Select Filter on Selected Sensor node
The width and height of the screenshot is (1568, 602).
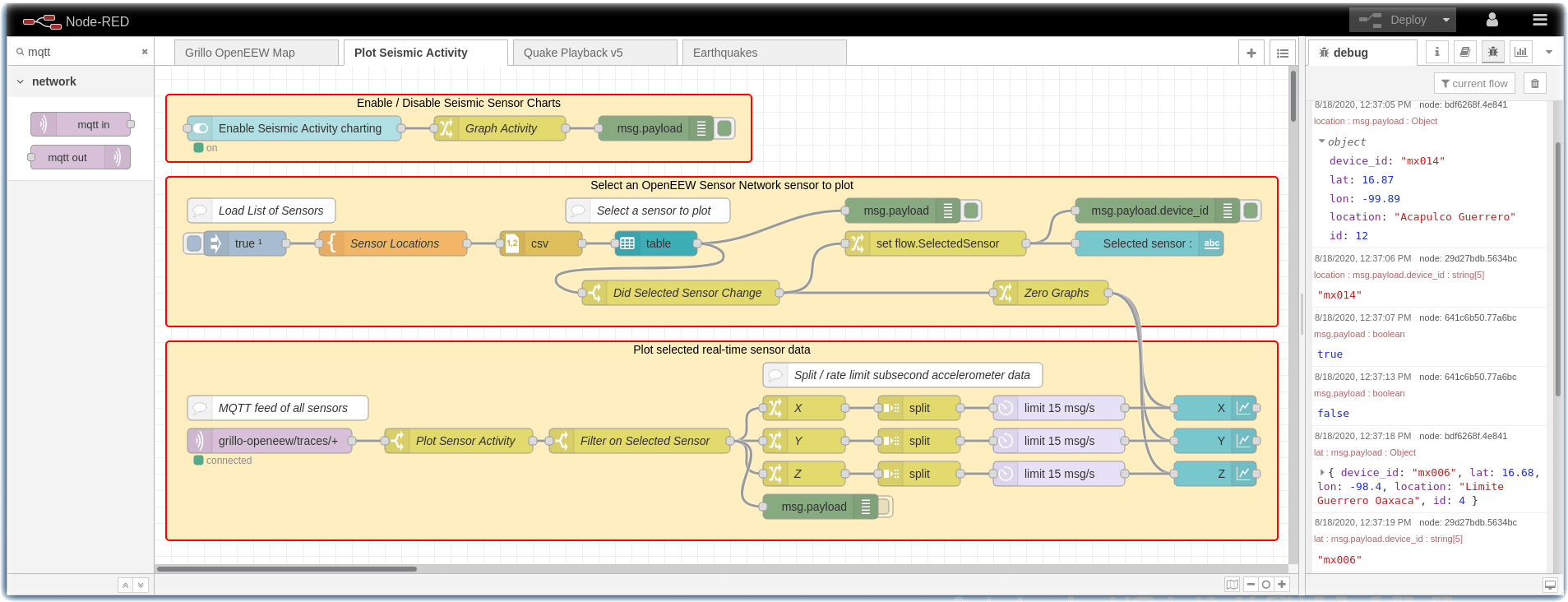click(x=640, y=441)
